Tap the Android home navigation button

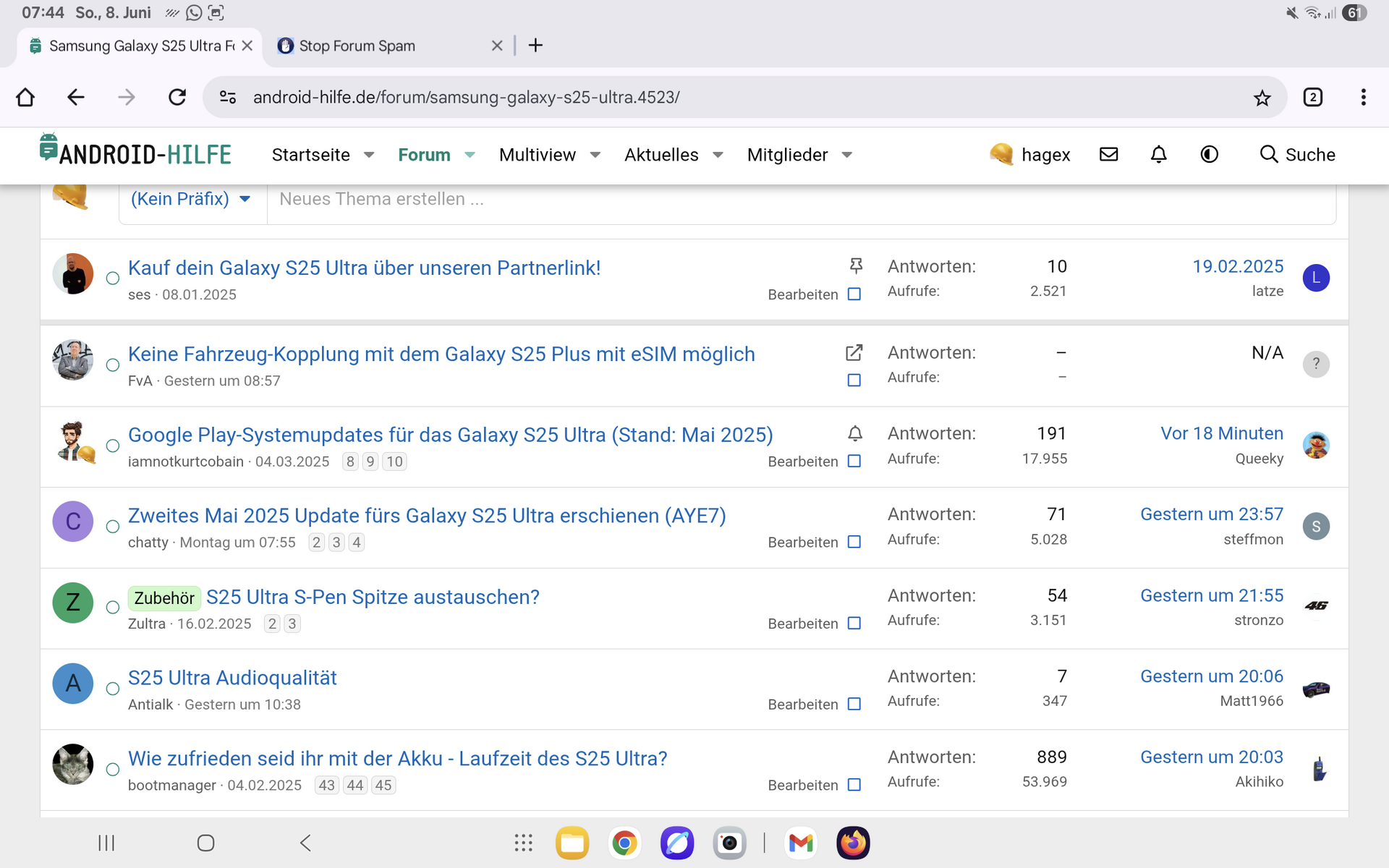205,843
